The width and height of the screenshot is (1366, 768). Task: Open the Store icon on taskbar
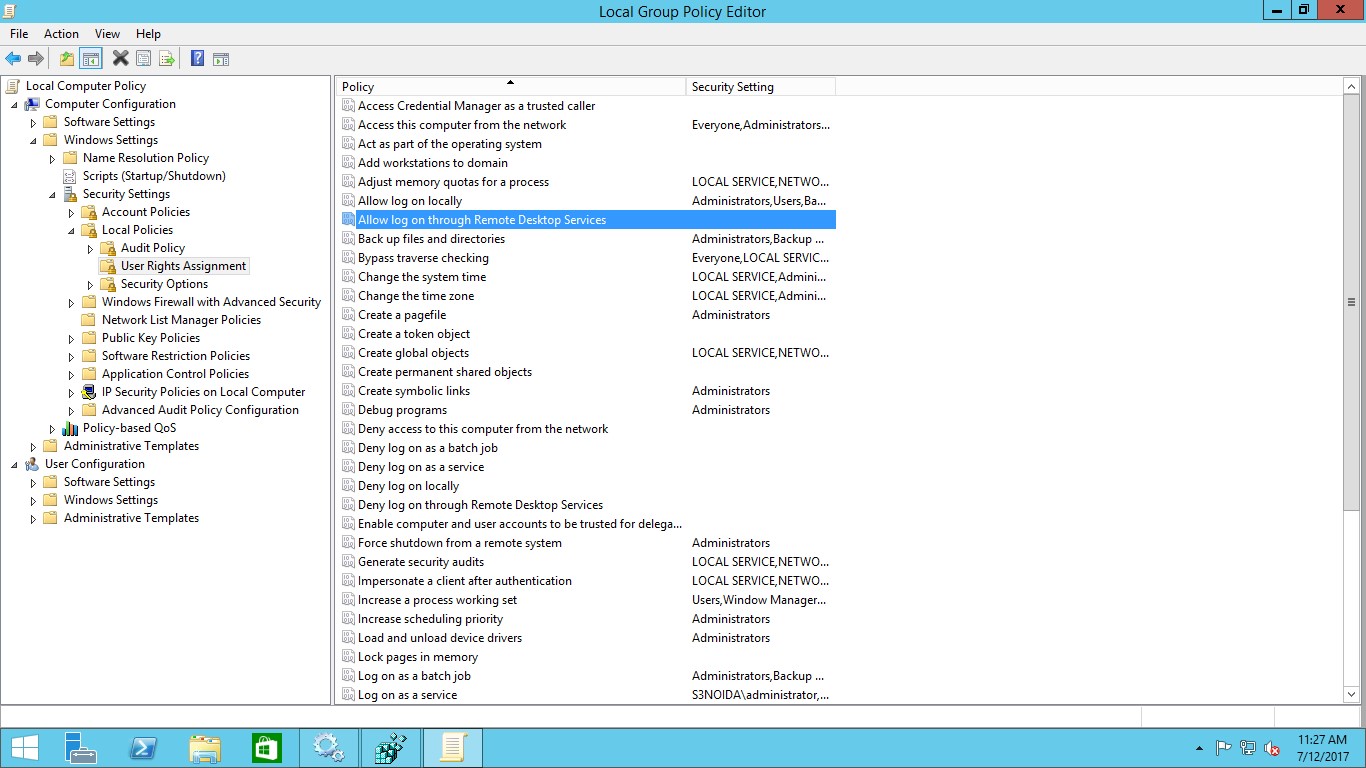point(267,748)
